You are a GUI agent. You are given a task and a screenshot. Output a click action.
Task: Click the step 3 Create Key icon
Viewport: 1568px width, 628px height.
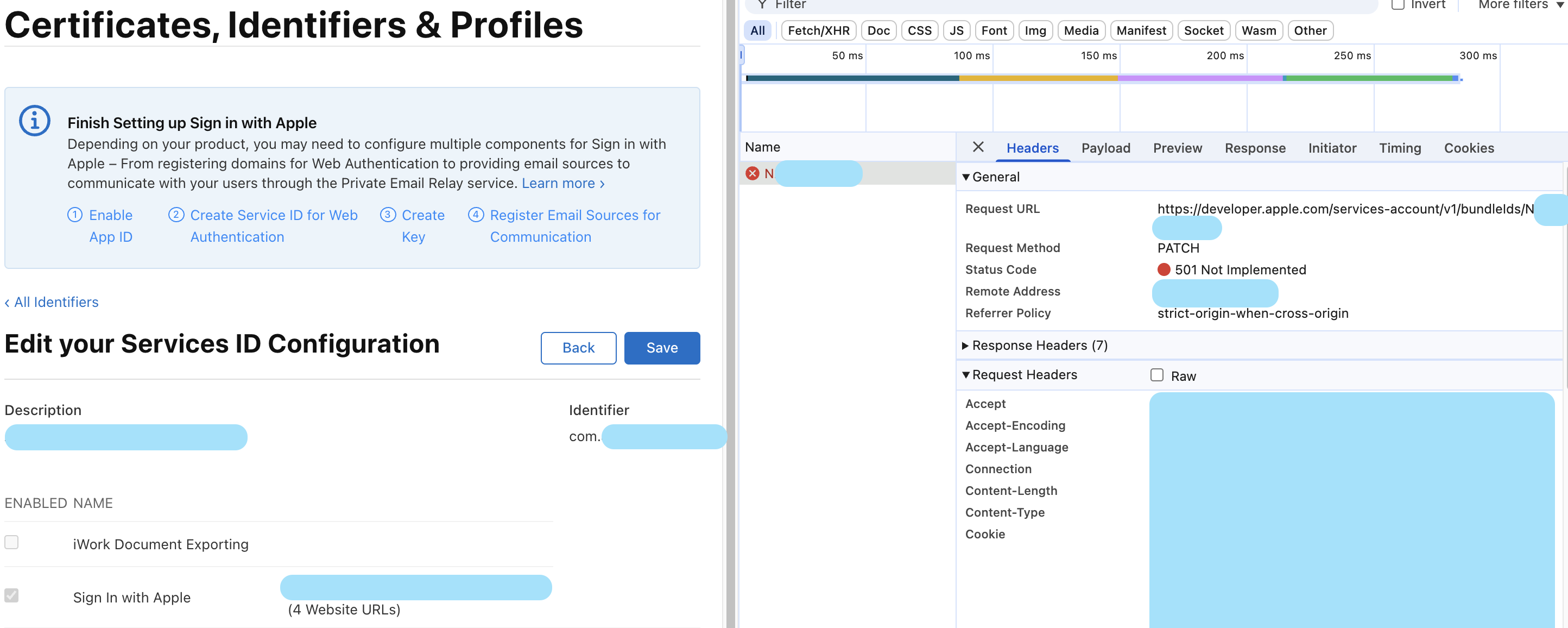tap(388, 215)
